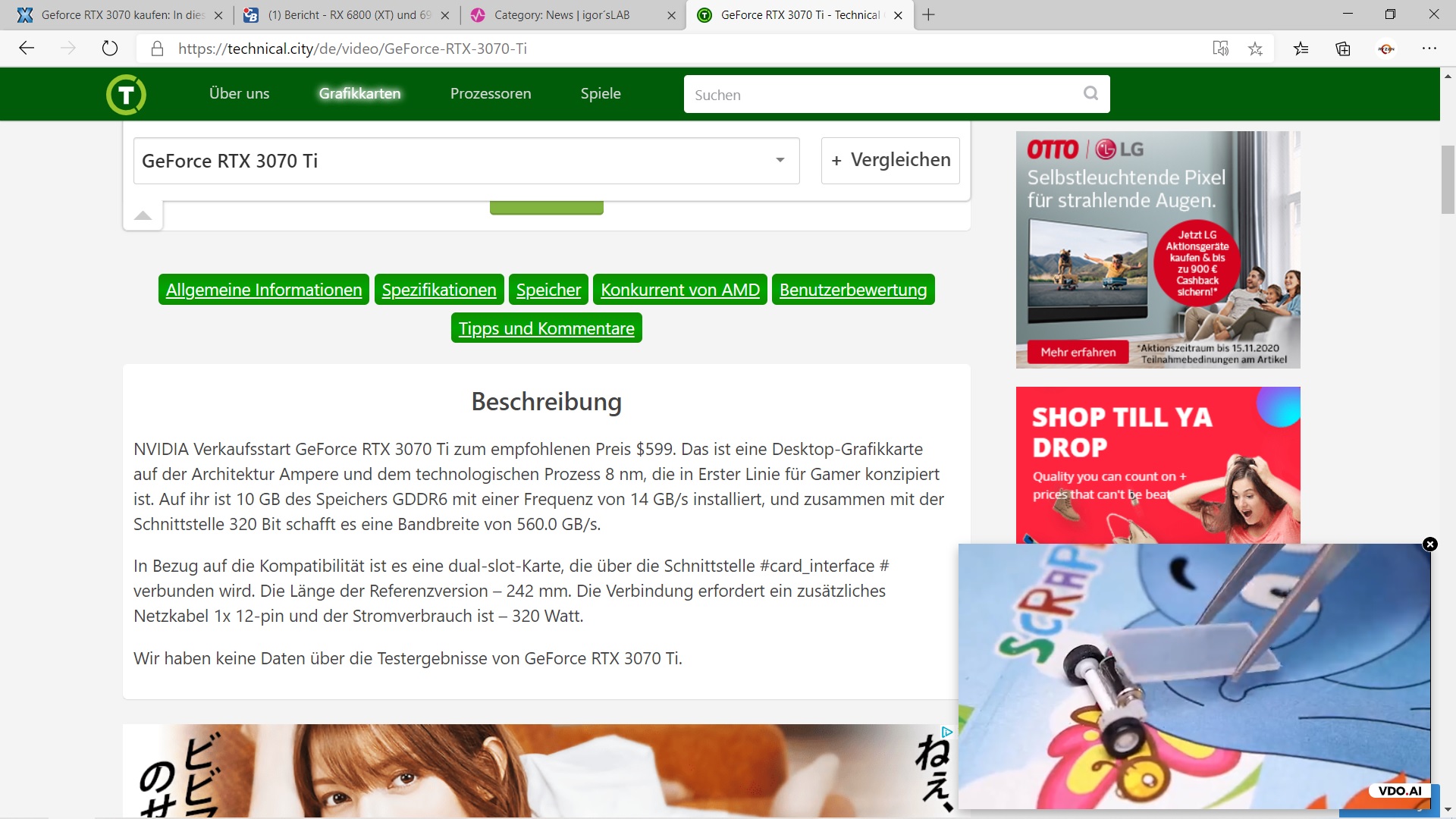Click the search magnifier icon
The height and width of the screenshot is (819, 1456).
pos(1090,93)
